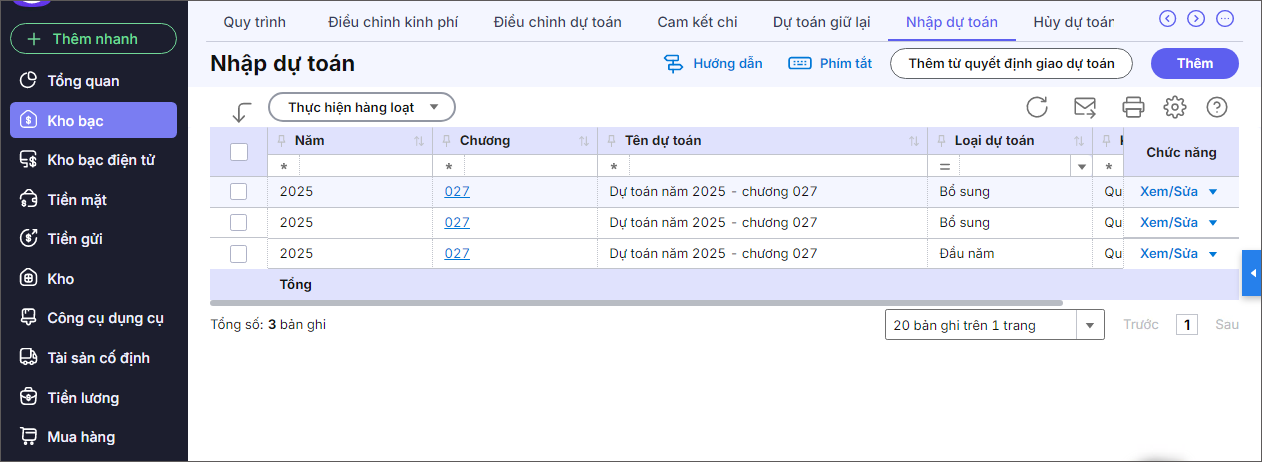Screen dimensions: 1262x462
Task: Open Tiền lương in sidebar
Action: click(x=83, y=398)
